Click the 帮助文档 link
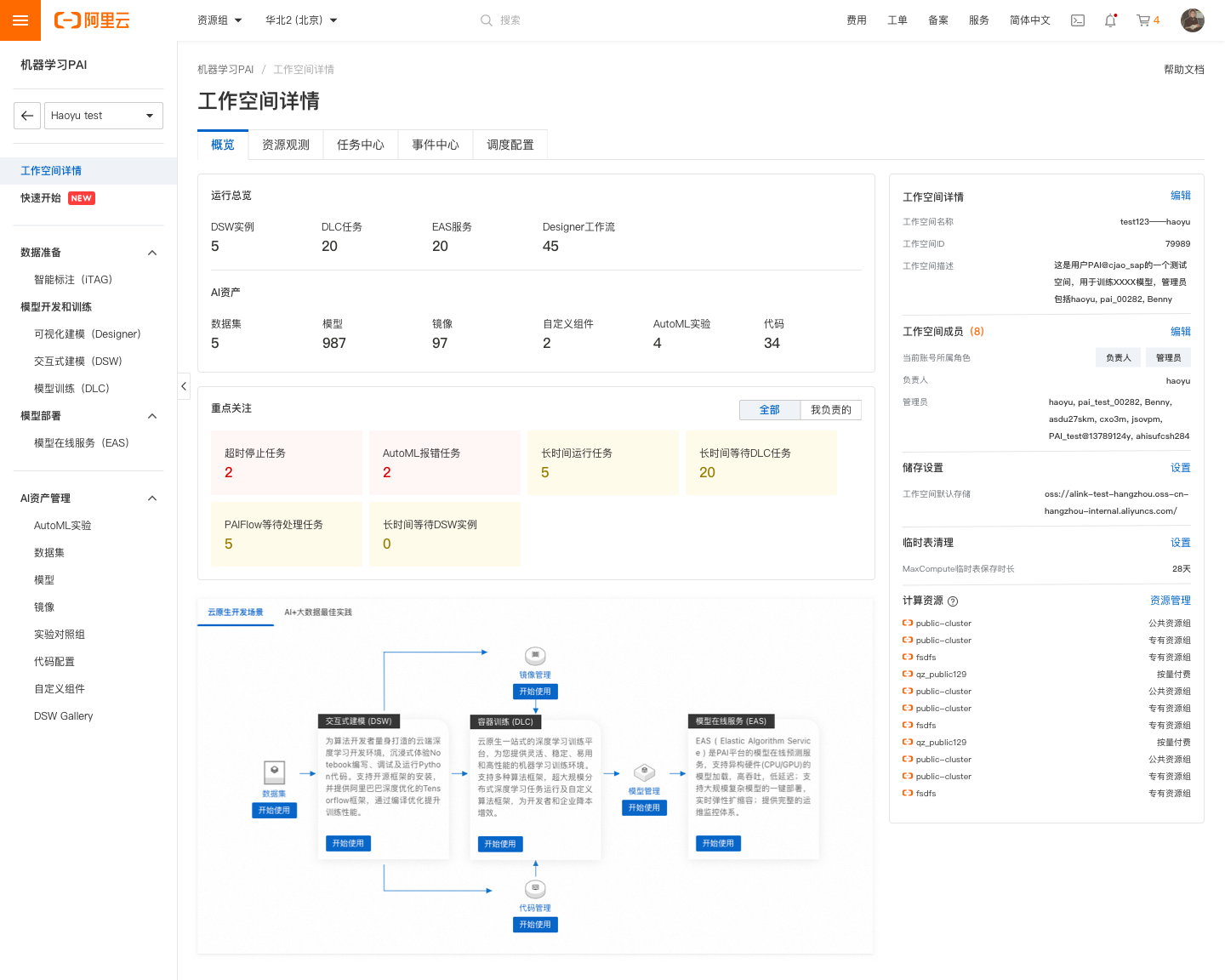The image size is (1225, 980). click(1183, 70)
